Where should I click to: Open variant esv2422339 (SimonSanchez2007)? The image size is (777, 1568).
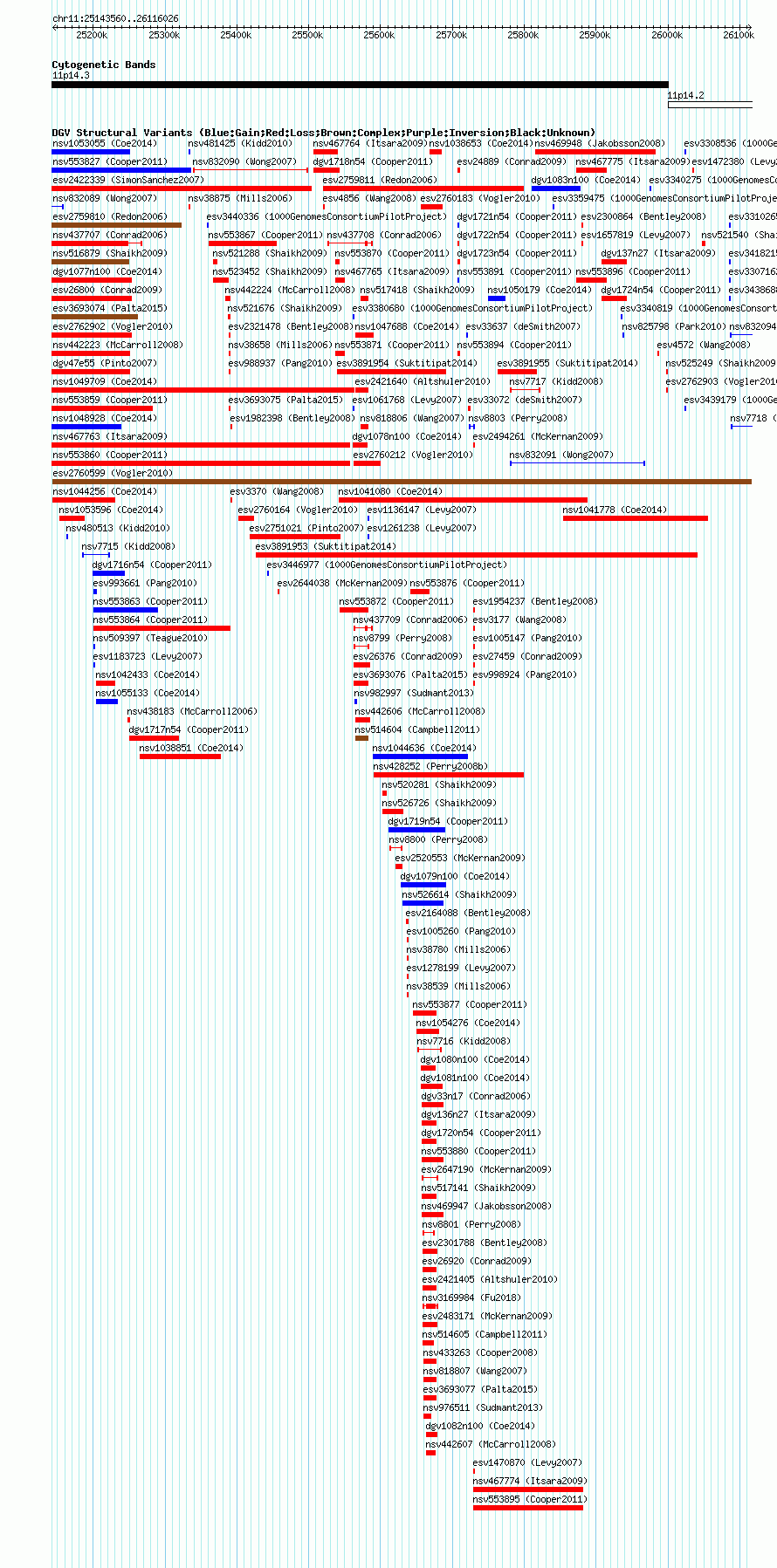point(128,180)
